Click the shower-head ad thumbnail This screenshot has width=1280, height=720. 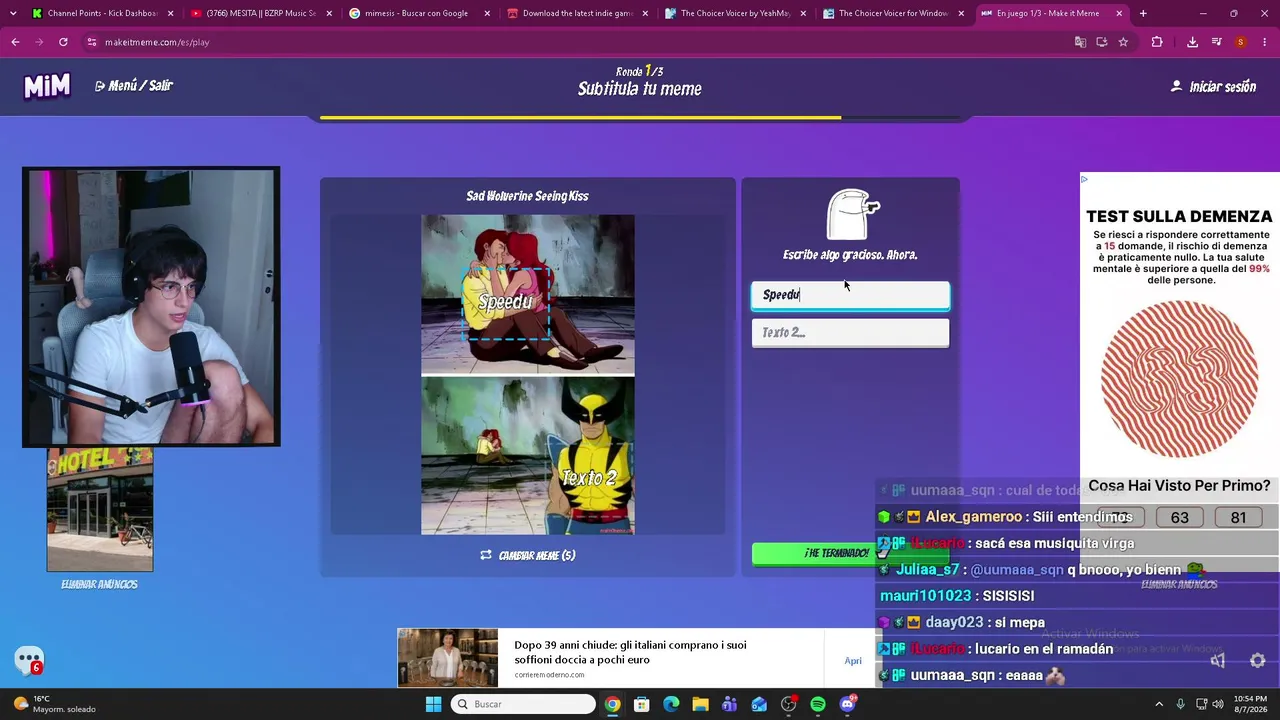point(448,657)
